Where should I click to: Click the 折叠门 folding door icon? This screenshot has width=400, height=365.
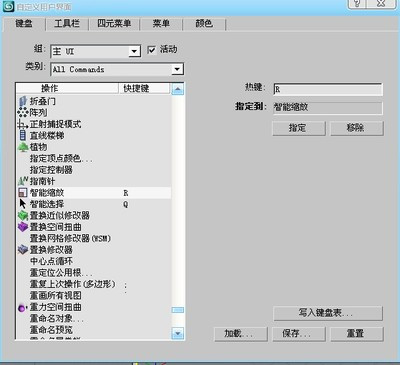click(23, 101)
